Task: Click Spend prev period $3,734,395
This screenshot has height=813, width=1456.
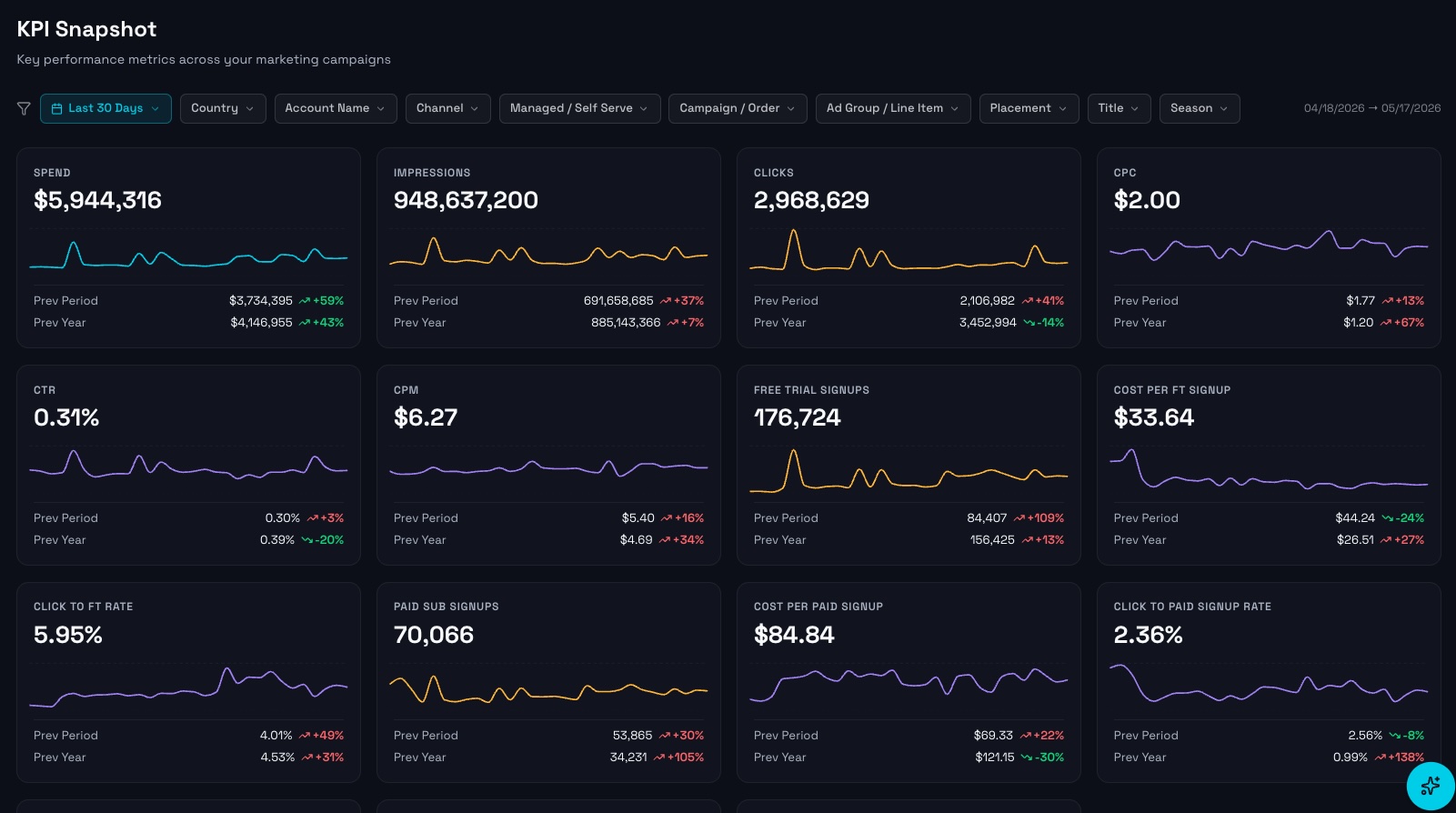Action: click(x=261, y=301)
